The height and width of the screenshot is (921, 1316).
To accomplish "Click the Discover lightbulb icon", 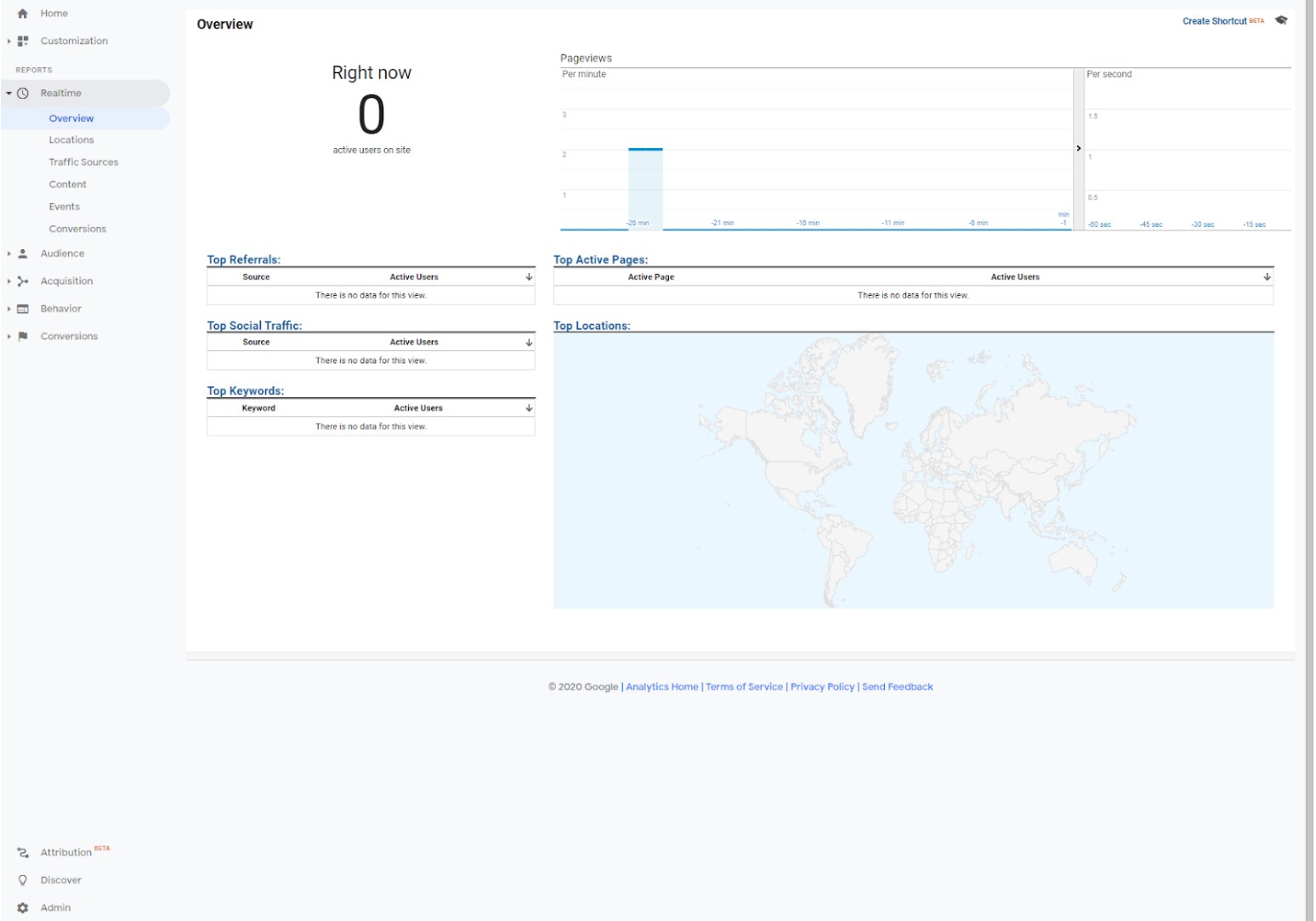I will [x=23, y=880].
